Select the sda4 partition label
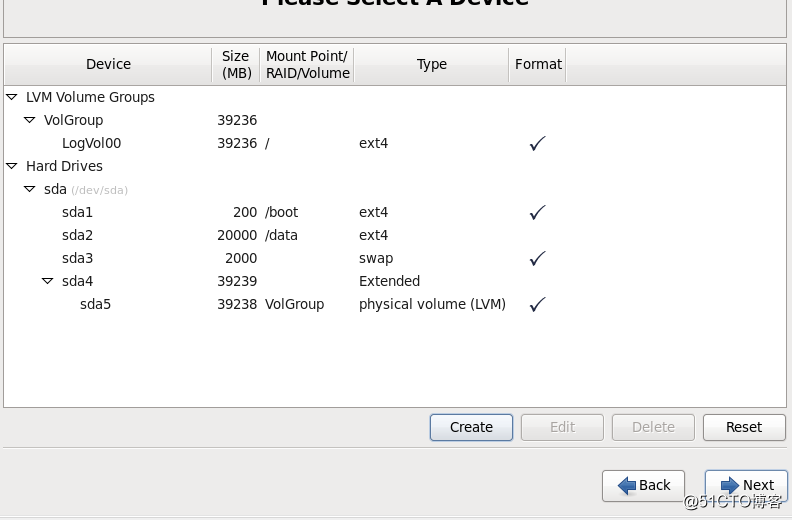Screen dimensions: 792x520 (77, 281)
